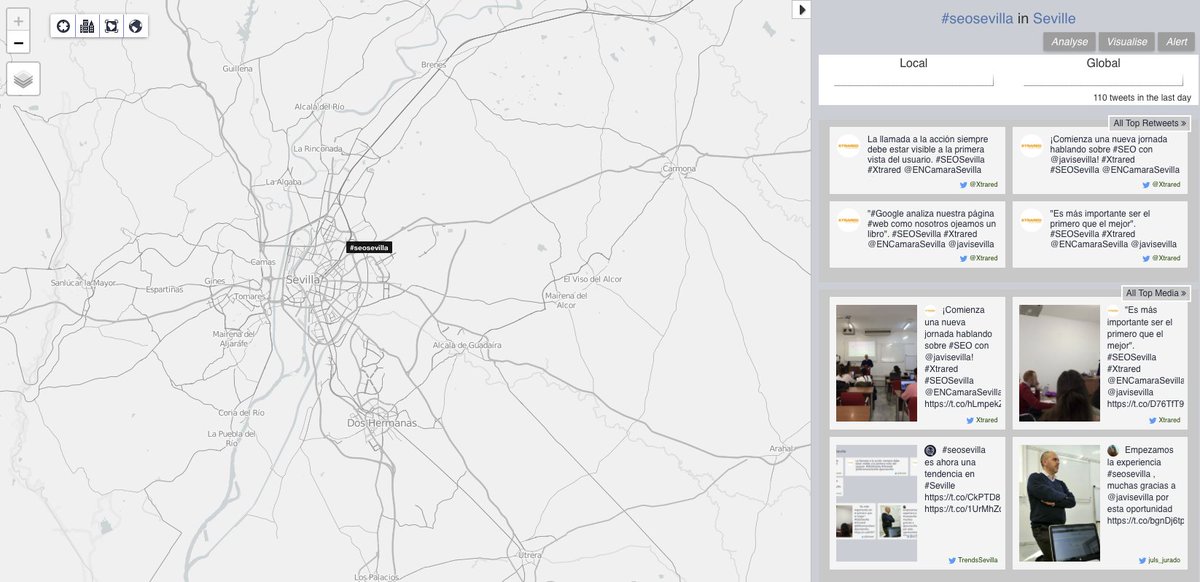Open @Xtrared handle under 'Es más importante' retweet
Image resolution: width=1200 pixels, height=582 pixels.
pyautogui.click(x=1165, y=258)
